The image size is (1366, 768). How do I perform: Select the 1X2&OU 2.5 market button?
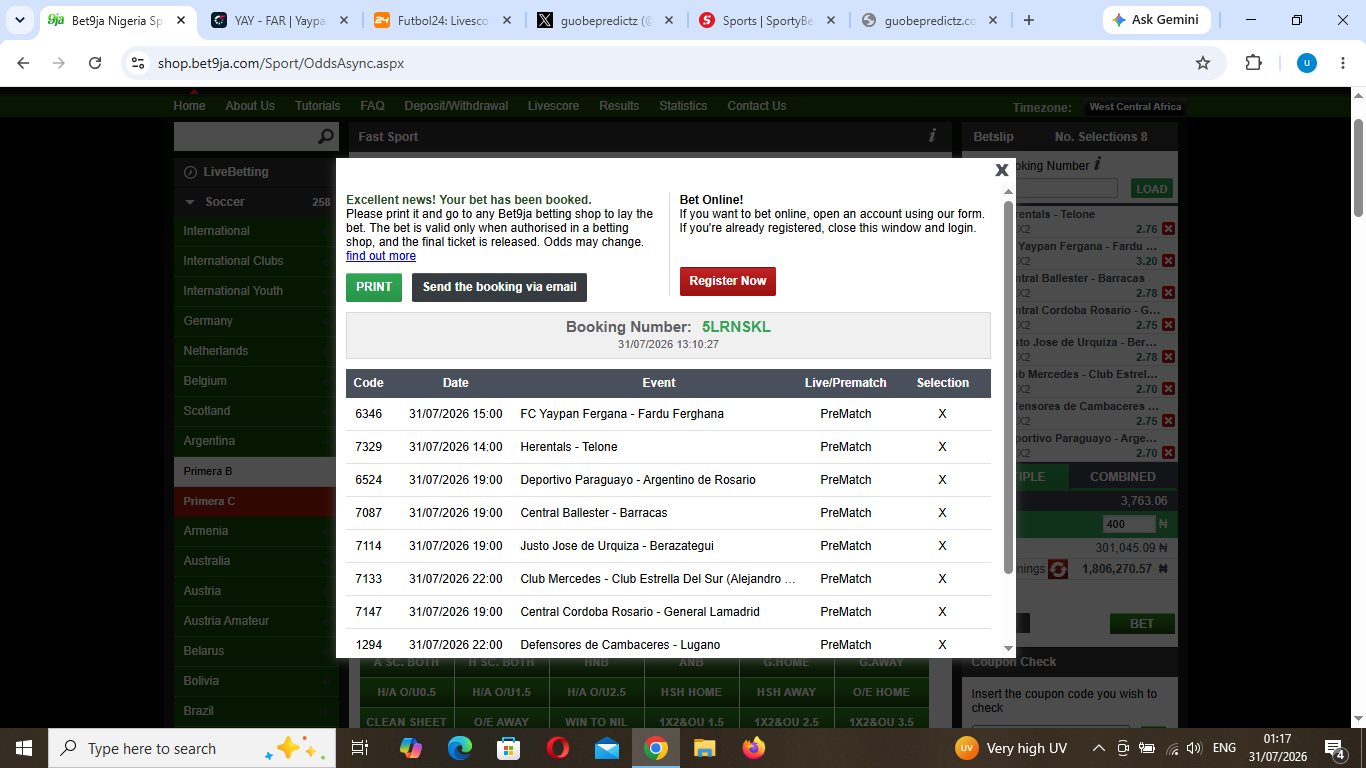point(786,722)
